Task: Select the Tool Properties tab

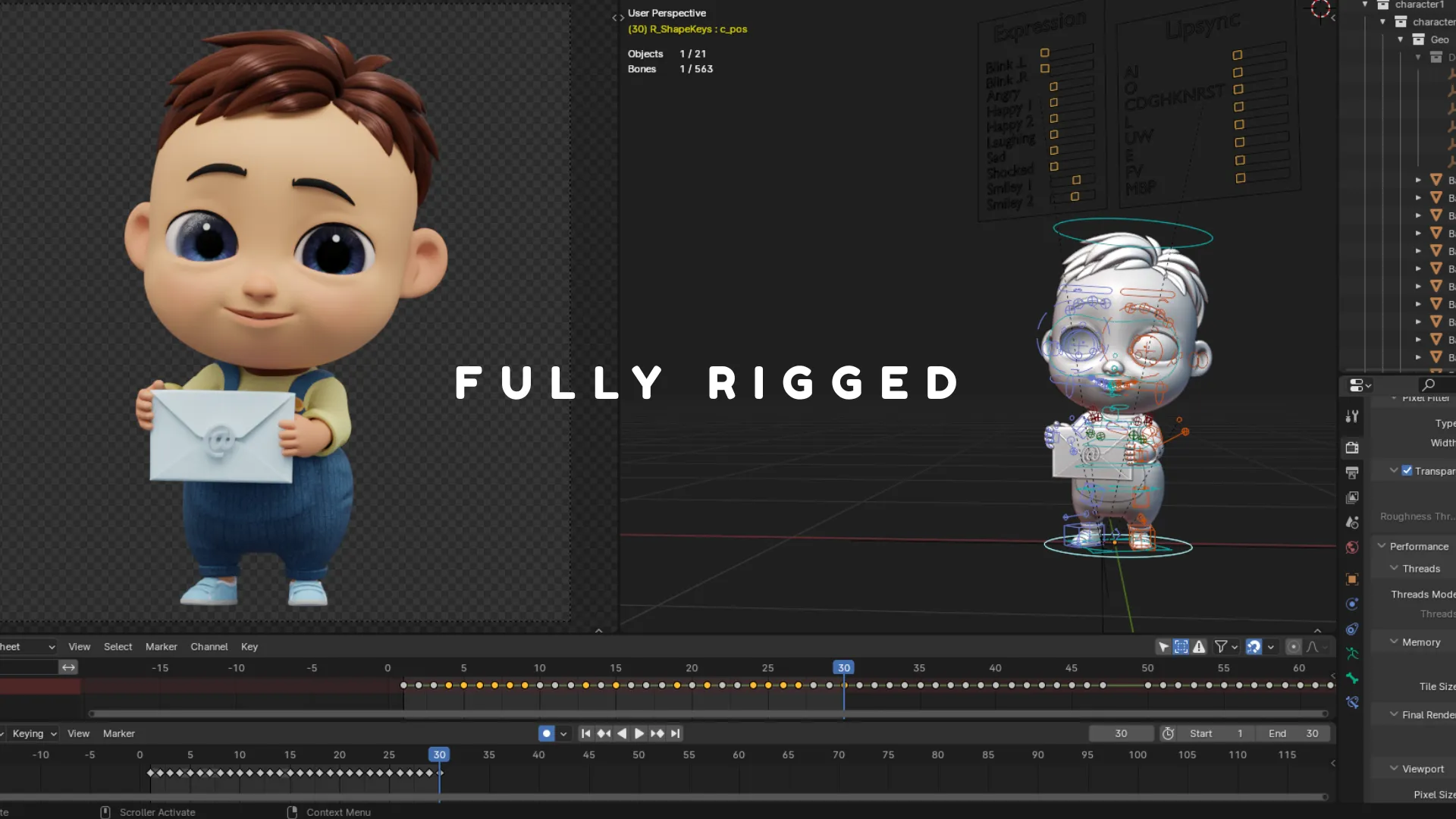Action: [x=1352, y=416]
